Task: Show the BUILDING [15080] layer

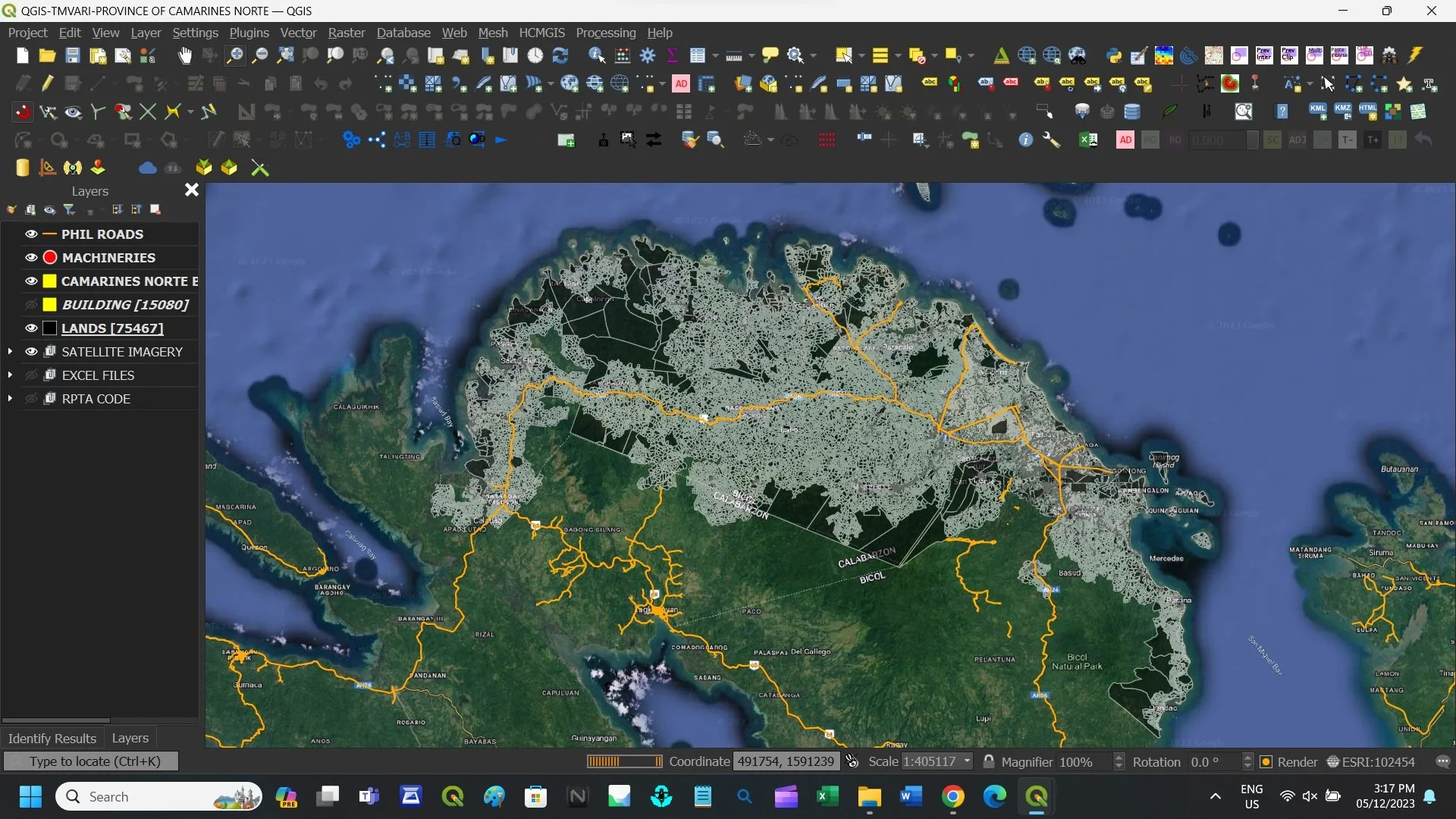Action: click(x=31, y=305)
